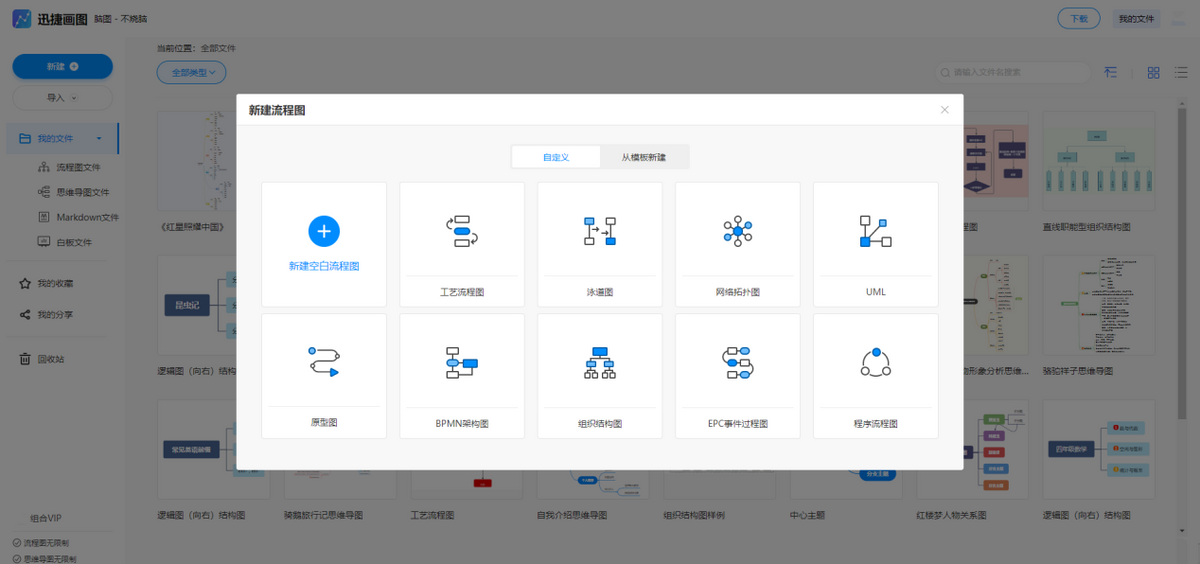Choose the 泳道图 swimlane icon

tap(599, 231)
